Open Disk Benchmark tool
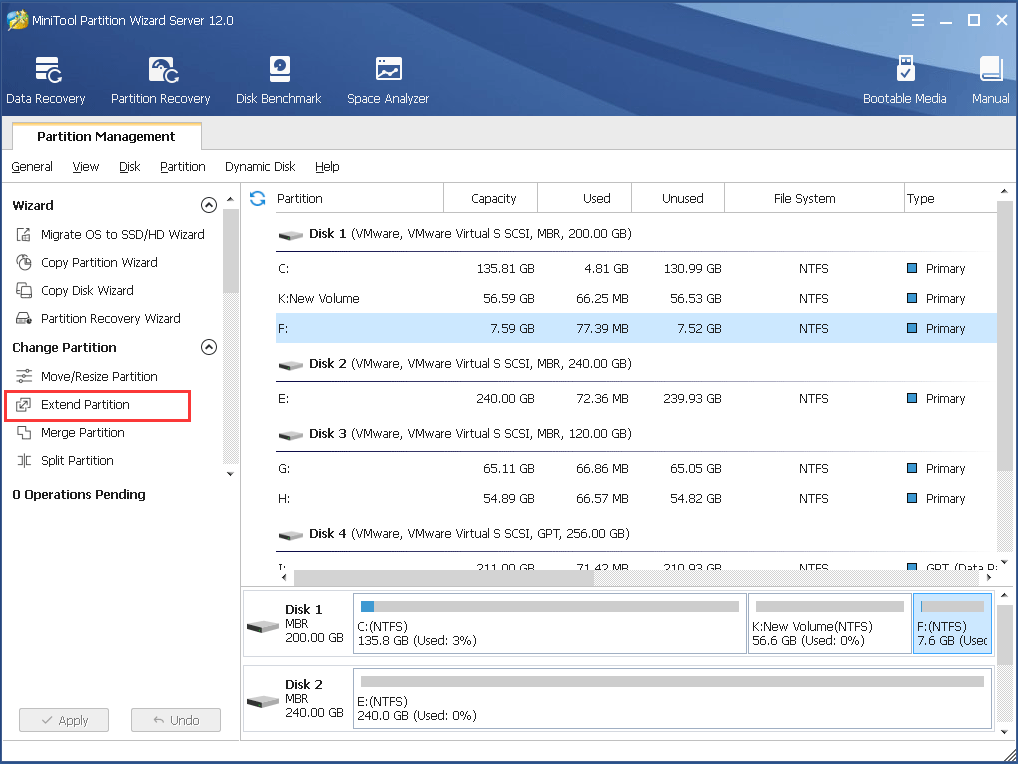1018x764 pixels. click(279, 80)
